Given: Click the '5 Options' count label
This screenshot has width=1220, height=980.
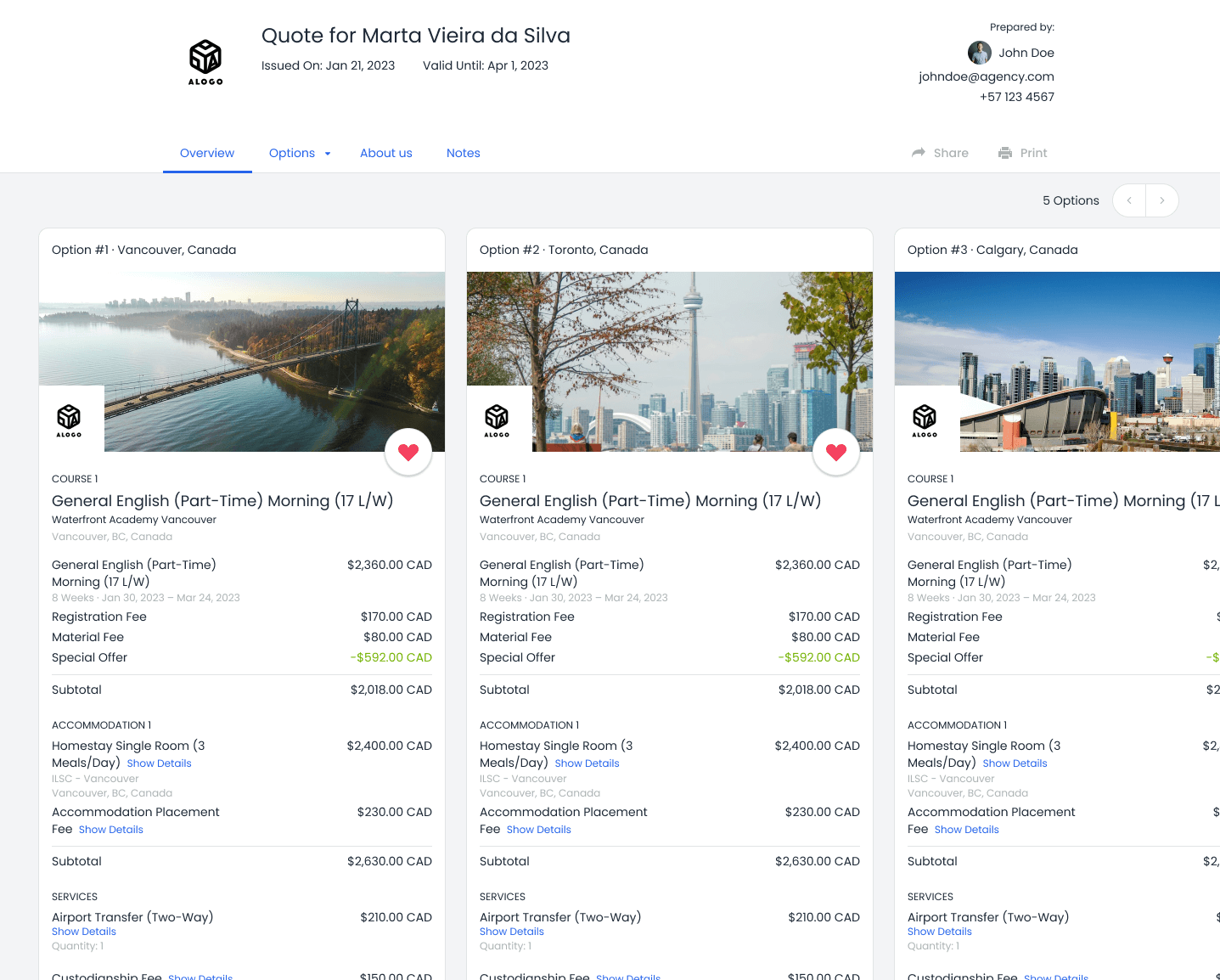Looking at the screenshot, I should 1071,200.
